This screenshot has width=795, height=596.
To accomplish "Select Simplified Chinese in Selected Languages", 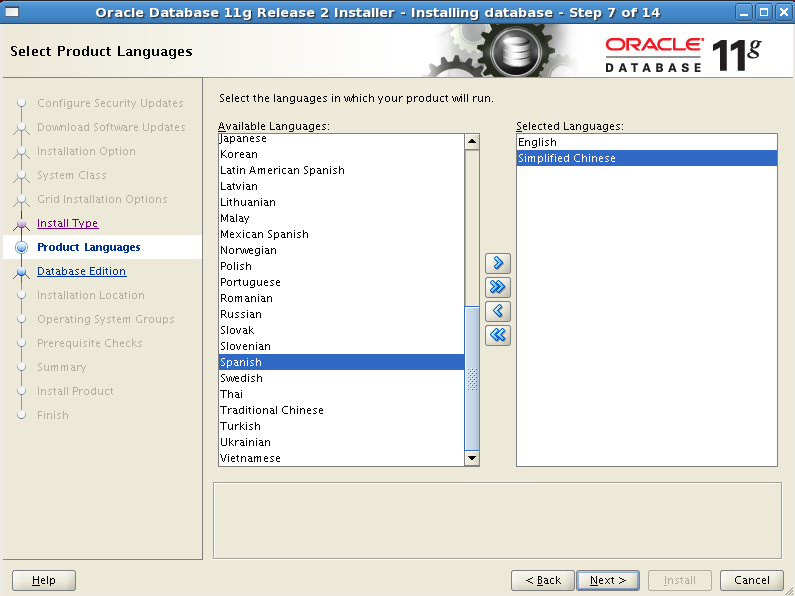I will tap(646, 158).
